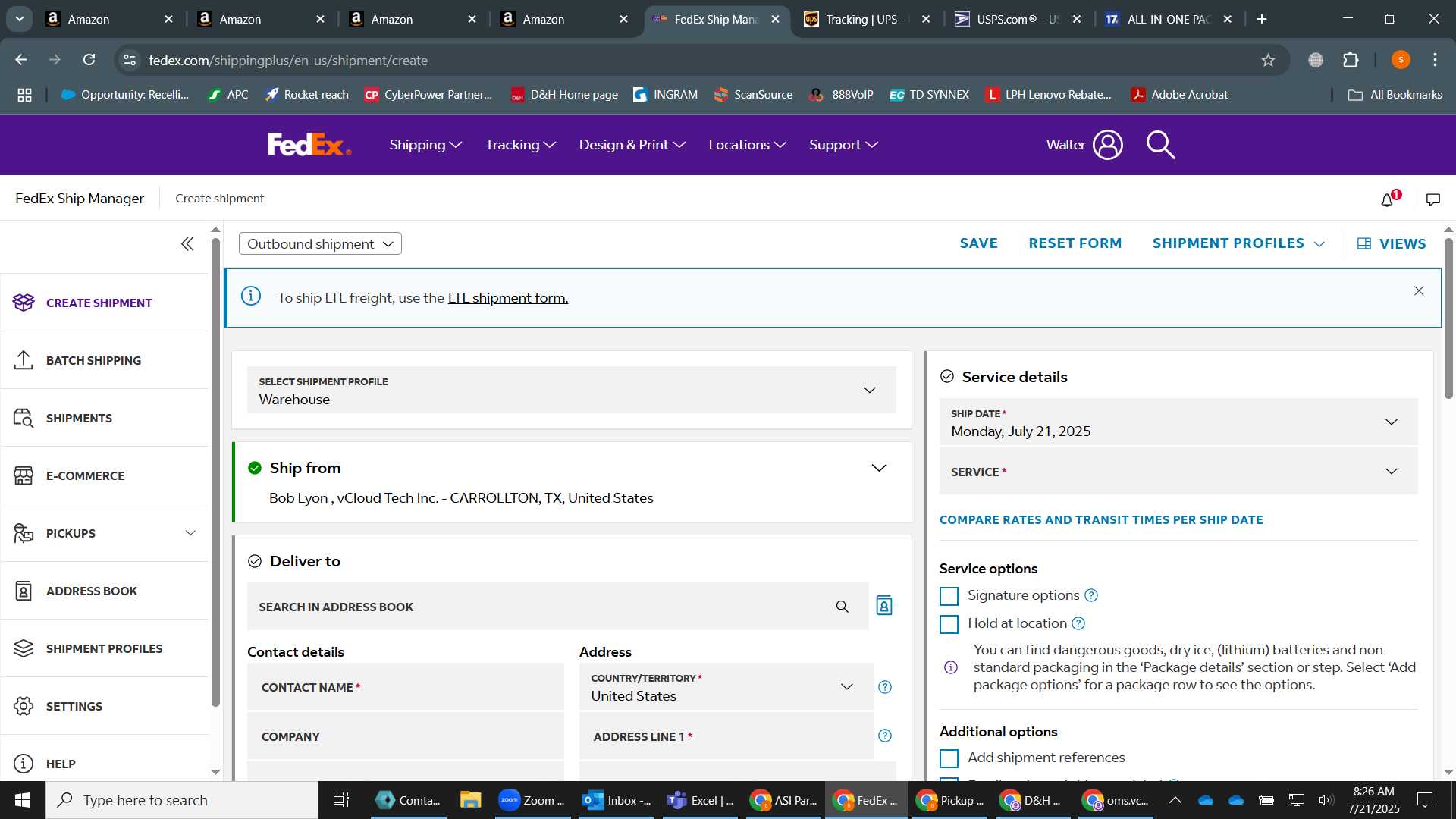Switch to Tracking UPS browser tab
The width and height of the screenshot is (1456, 819).
[865, 19]
